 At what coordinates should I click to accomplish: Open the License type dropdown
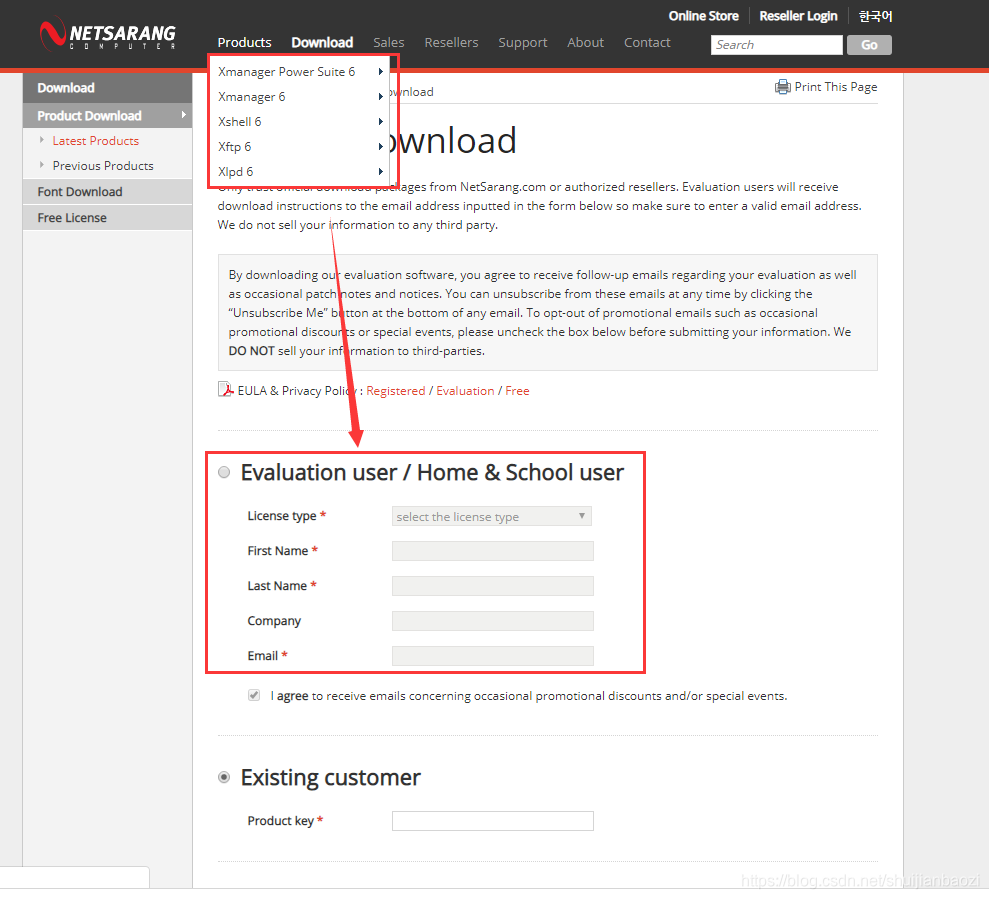pyautogui.click(x=491, y=517)
